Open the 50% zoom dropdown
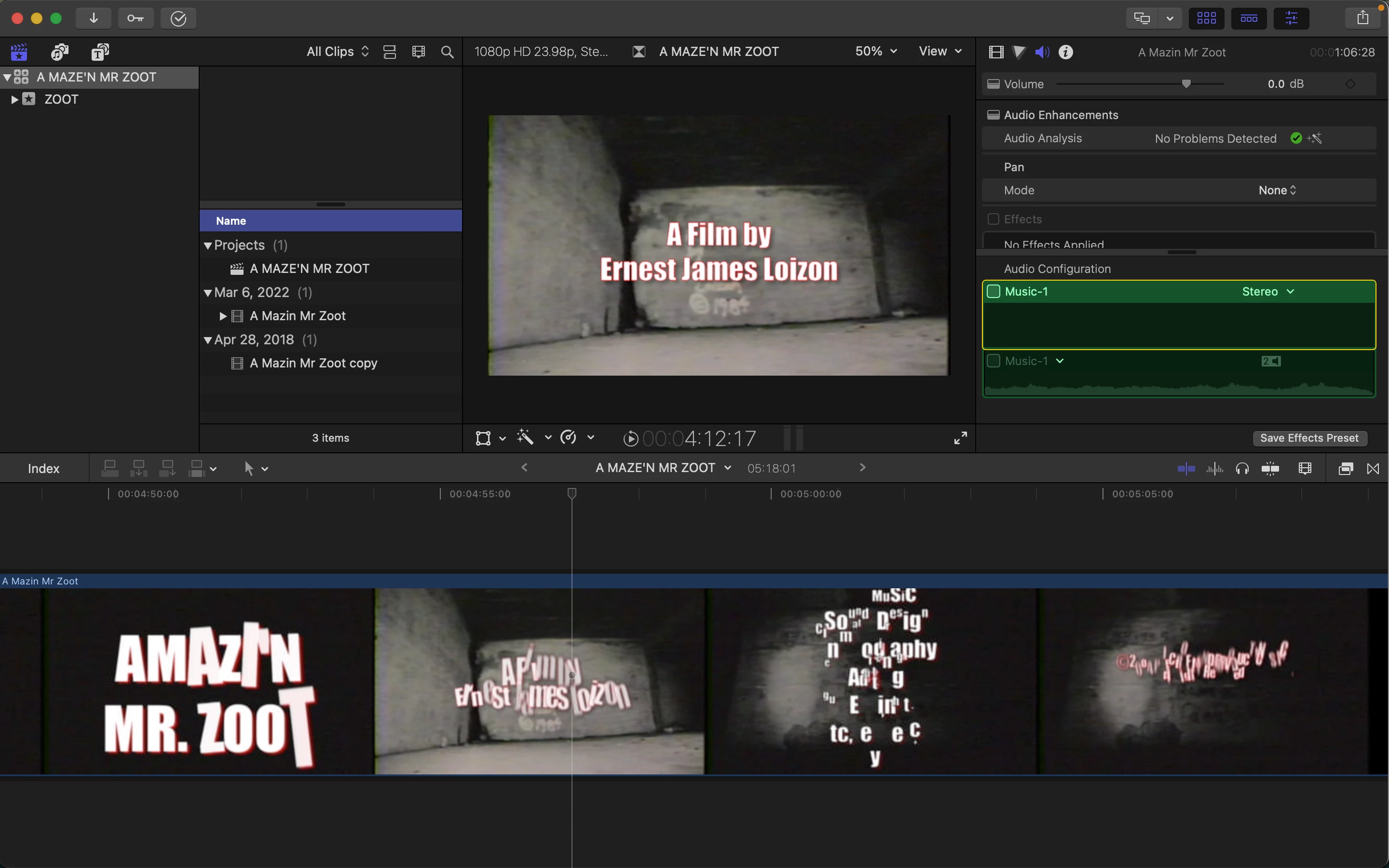1389x868 pixels. point(876,51)
